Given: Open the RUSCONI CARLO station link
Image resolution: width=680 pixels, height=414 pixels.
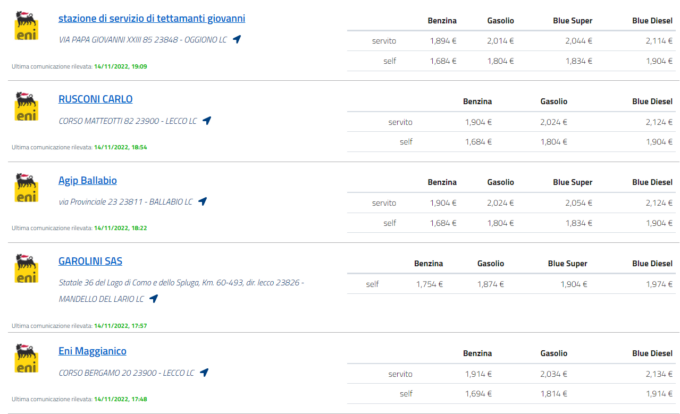Looking at the screenshot, I should (x=95, y=99).
